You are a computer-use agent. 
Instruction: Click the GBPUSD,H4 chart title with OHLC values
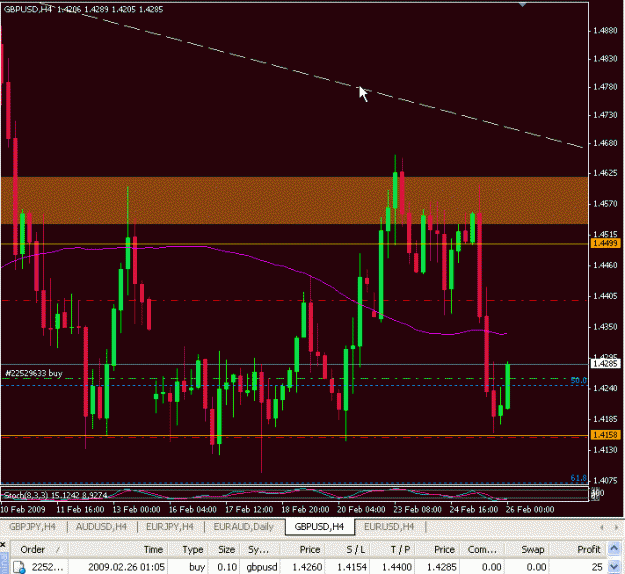click(x=83, y=9)
